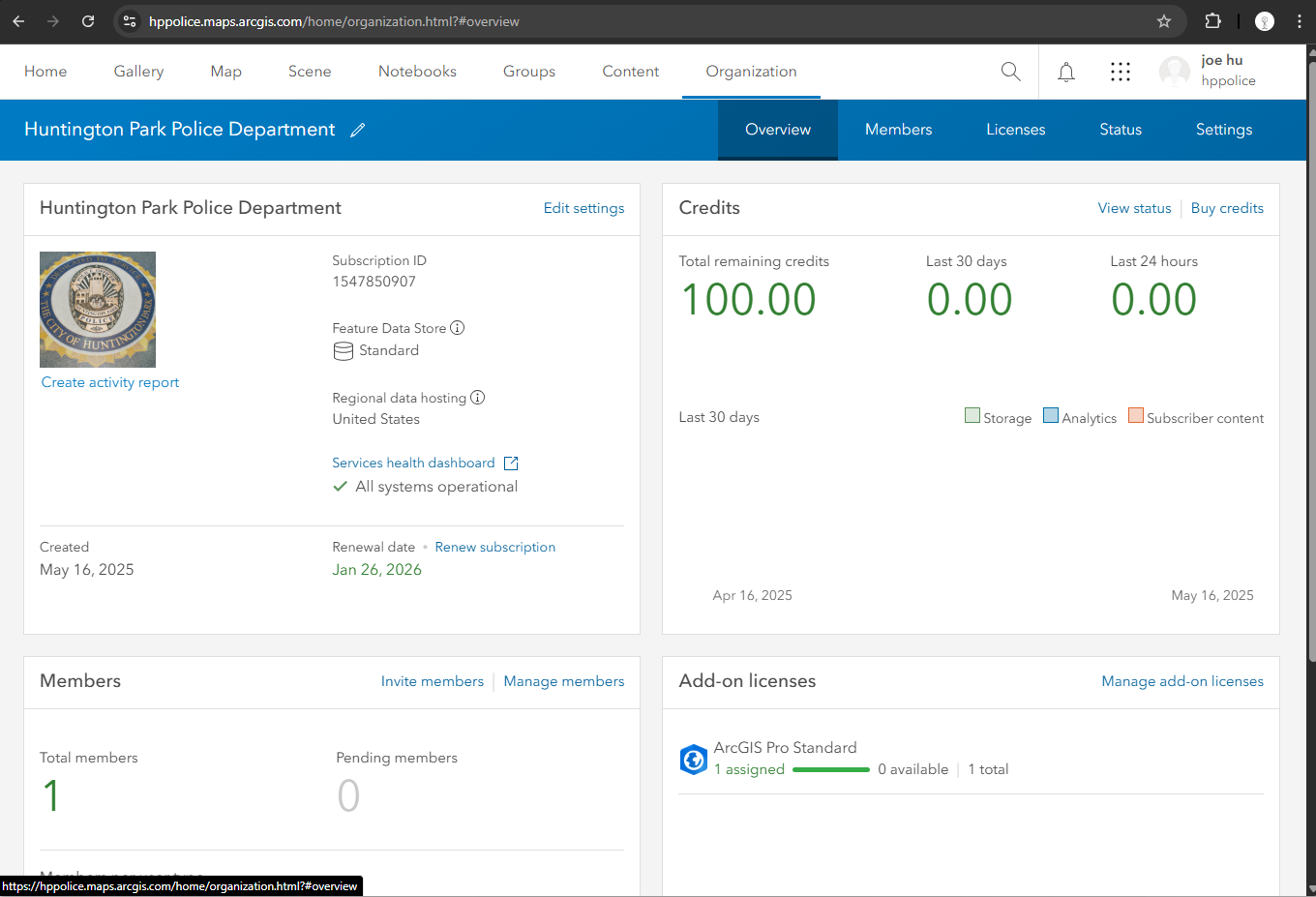Screen dimensions: 1316x897
Task: Open Chrome three-dot menu
Action: coord(1300,21)
